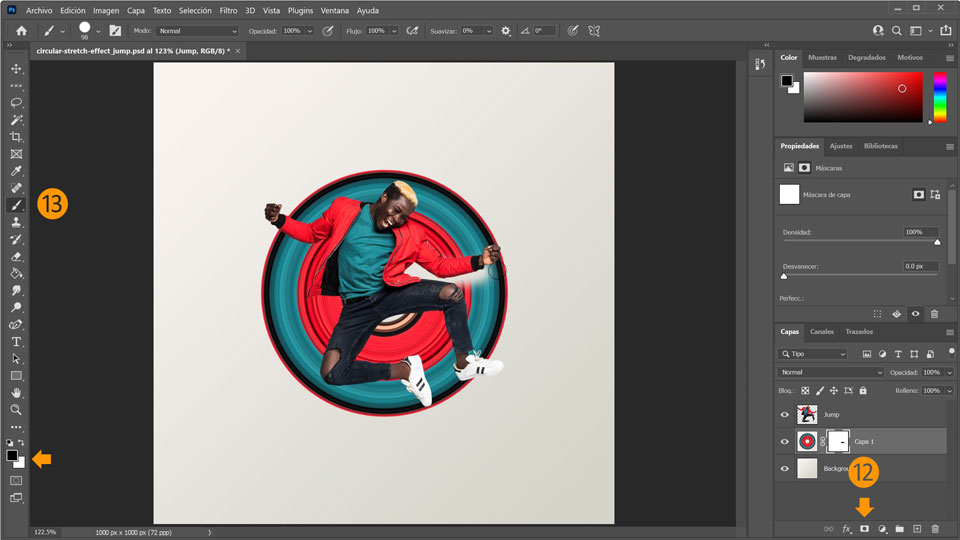Lock all layer attributes padlock
Viewport: 960px width, 540px height.
[x=863, y=391]
